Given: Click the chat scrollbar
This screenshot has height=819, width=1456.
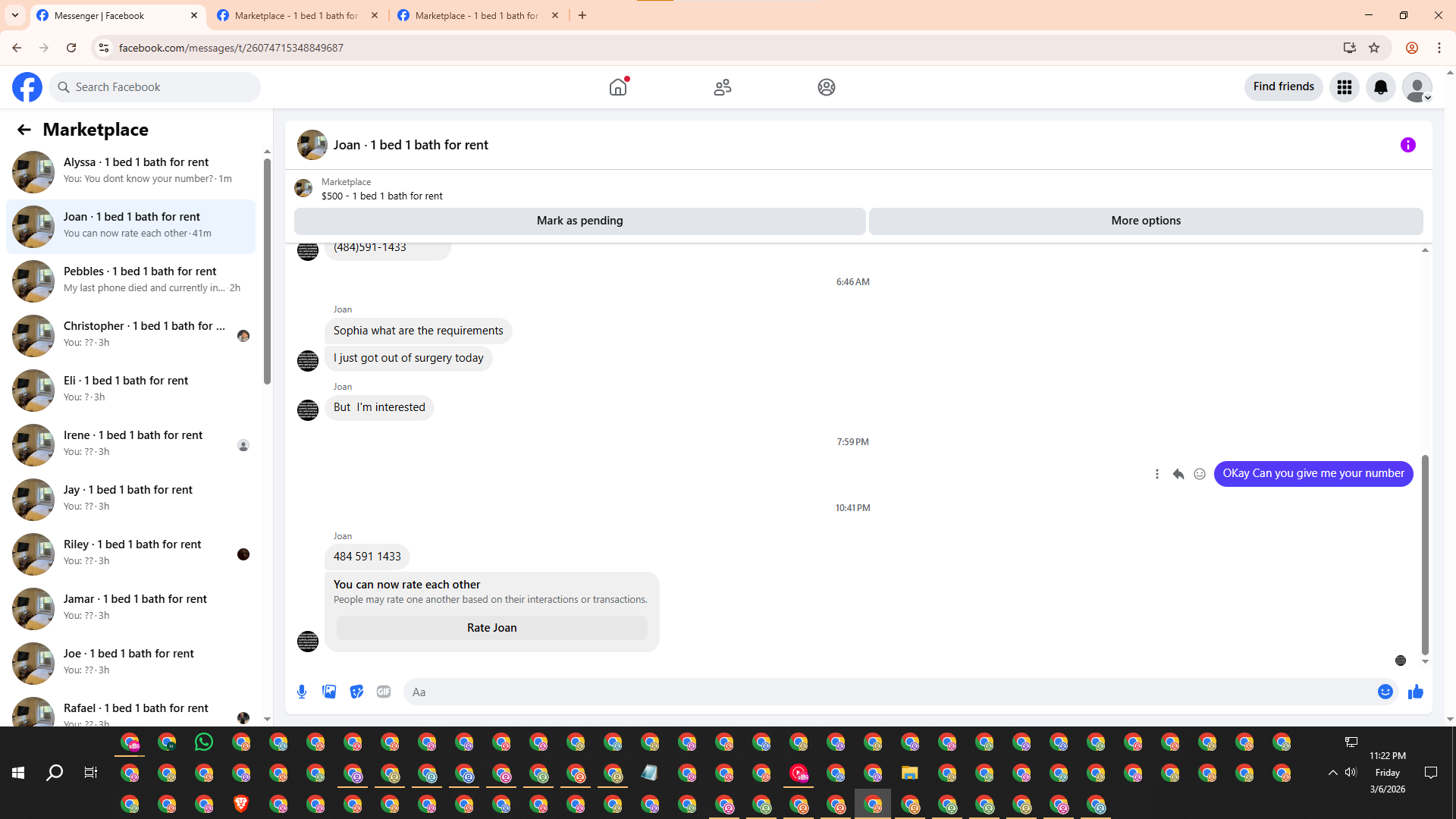Looking at the screenshot, I should pyautogui.click(x=1425, y=554).
